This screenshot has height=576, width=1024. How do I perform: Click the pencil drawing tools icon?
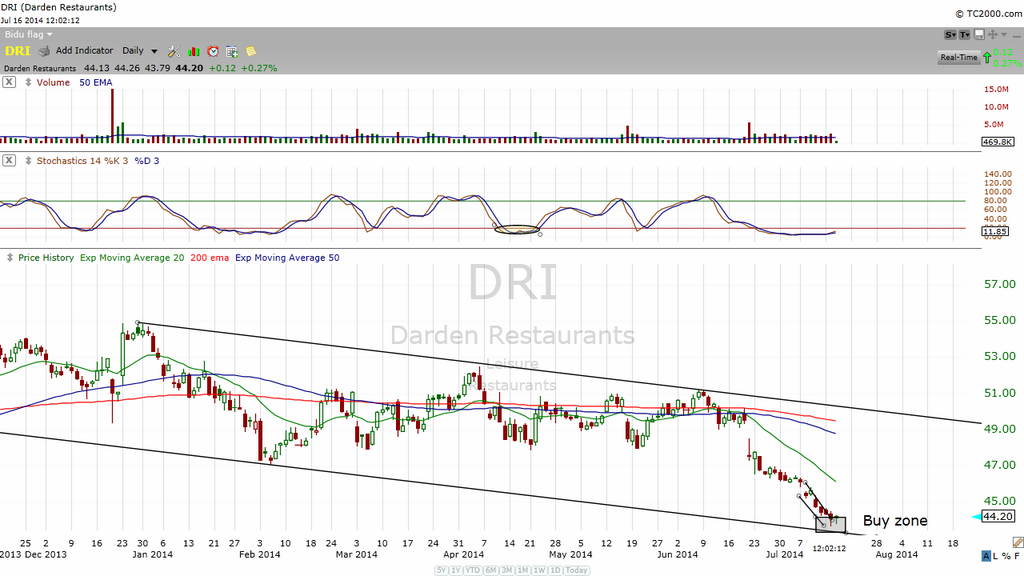pos(1017,542)
